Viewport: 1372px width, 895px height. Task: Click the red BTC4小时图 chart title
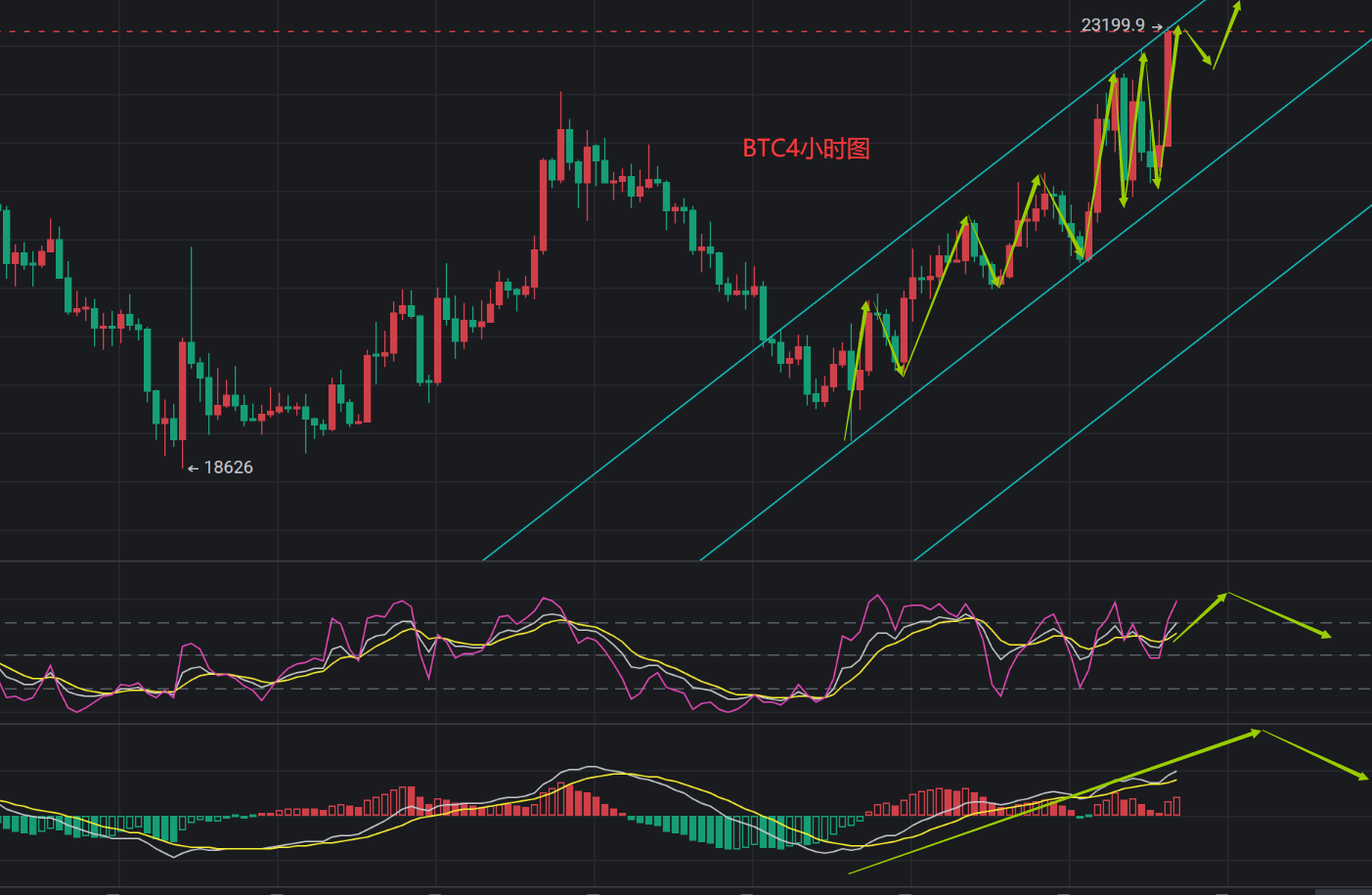(806, 149)
